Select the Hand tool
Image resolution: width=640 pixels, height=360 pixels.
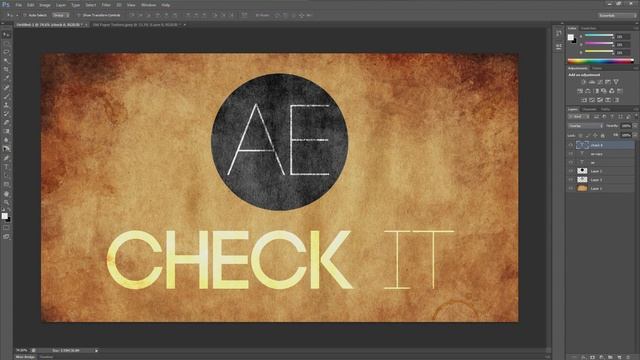[x=6, y=194]
